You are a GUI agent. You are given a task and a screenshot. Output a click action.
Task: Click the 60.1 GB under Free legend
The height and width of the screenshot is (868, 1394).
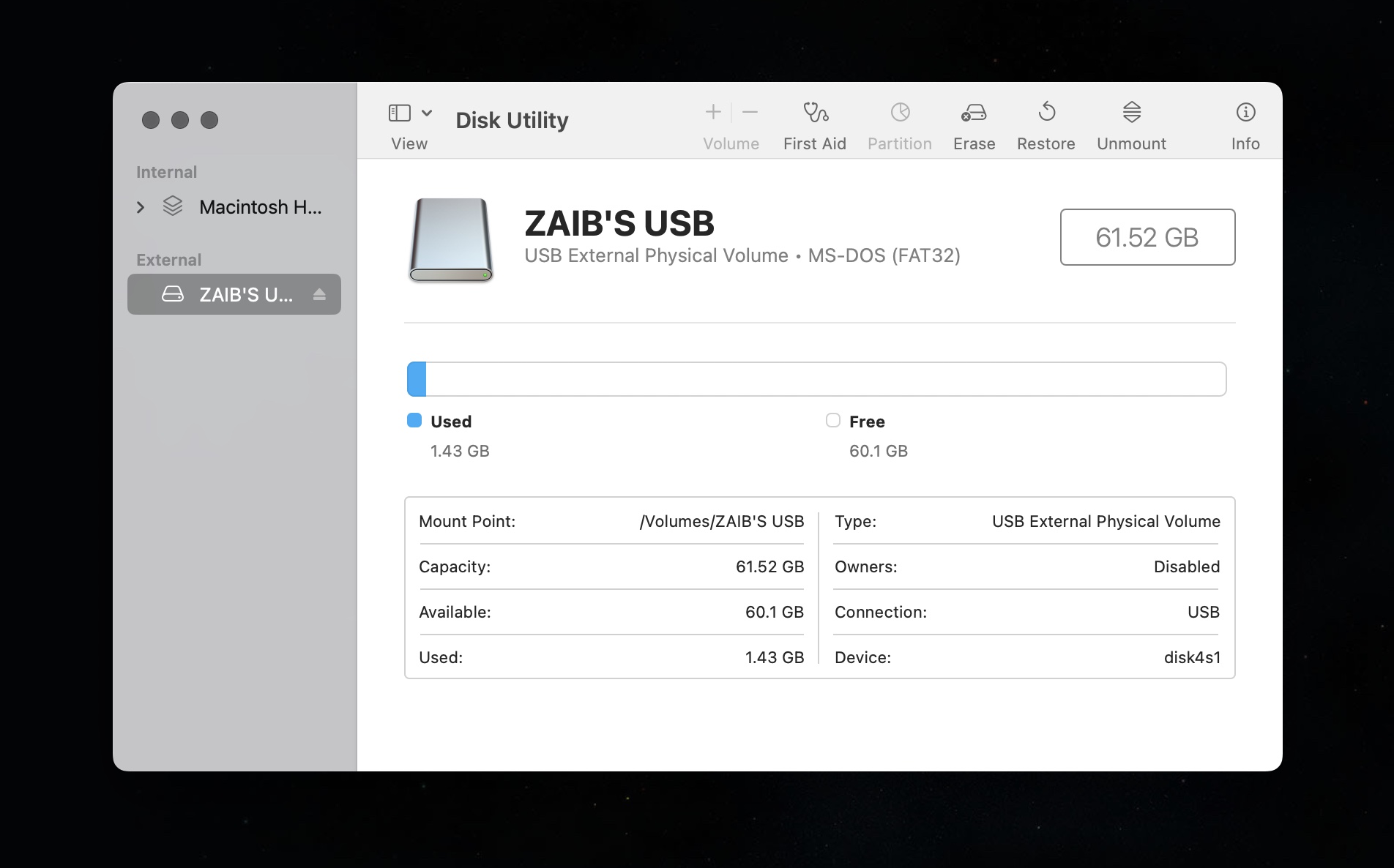point(879,451)
